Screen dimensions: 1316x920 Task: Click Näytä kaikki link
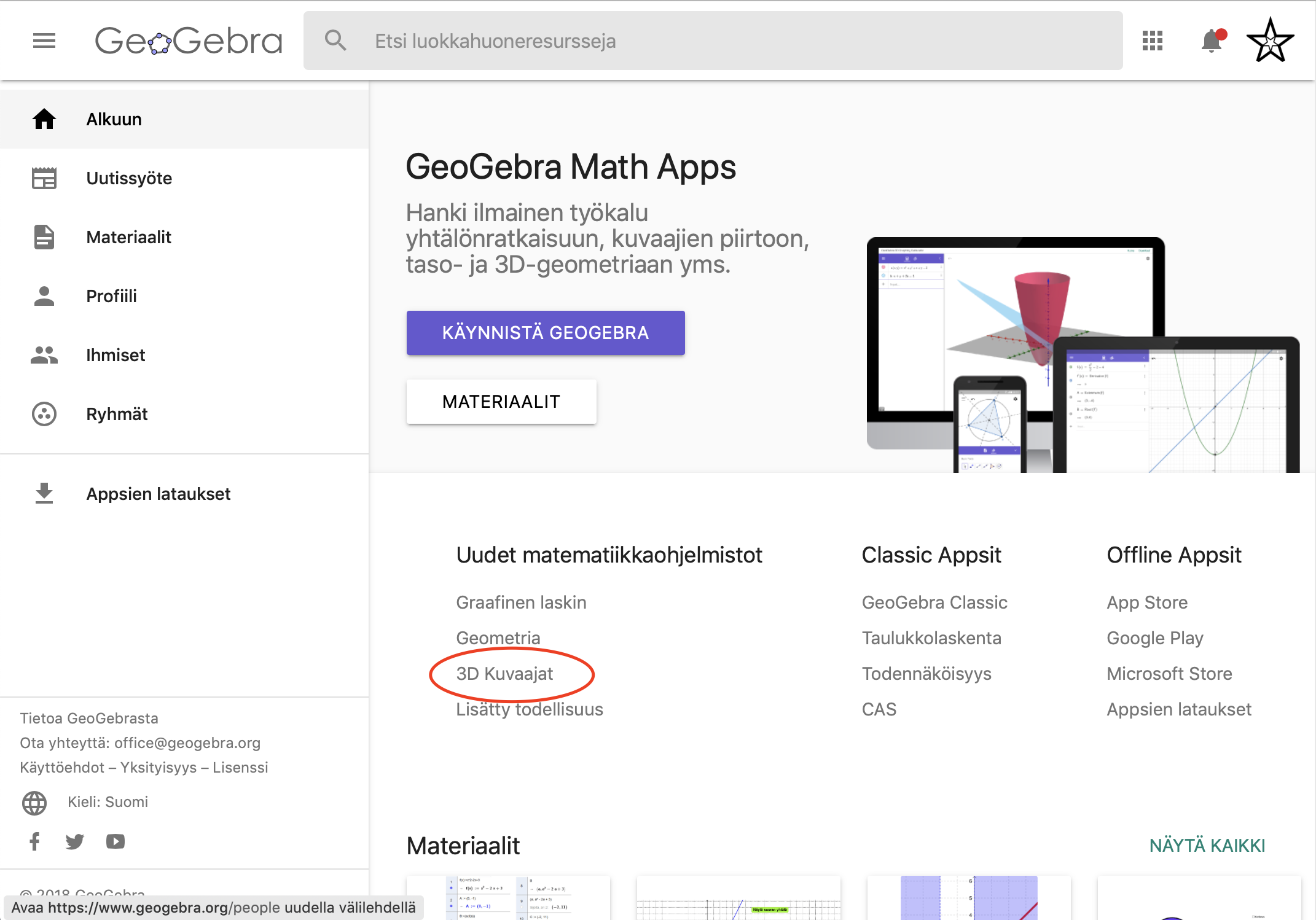[1207, 846]
